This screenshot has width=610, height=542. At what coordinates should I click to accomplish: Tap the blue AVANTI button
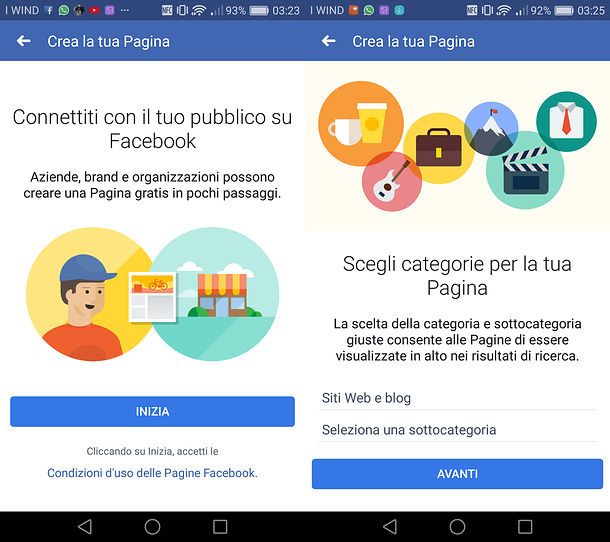[458, 474]
